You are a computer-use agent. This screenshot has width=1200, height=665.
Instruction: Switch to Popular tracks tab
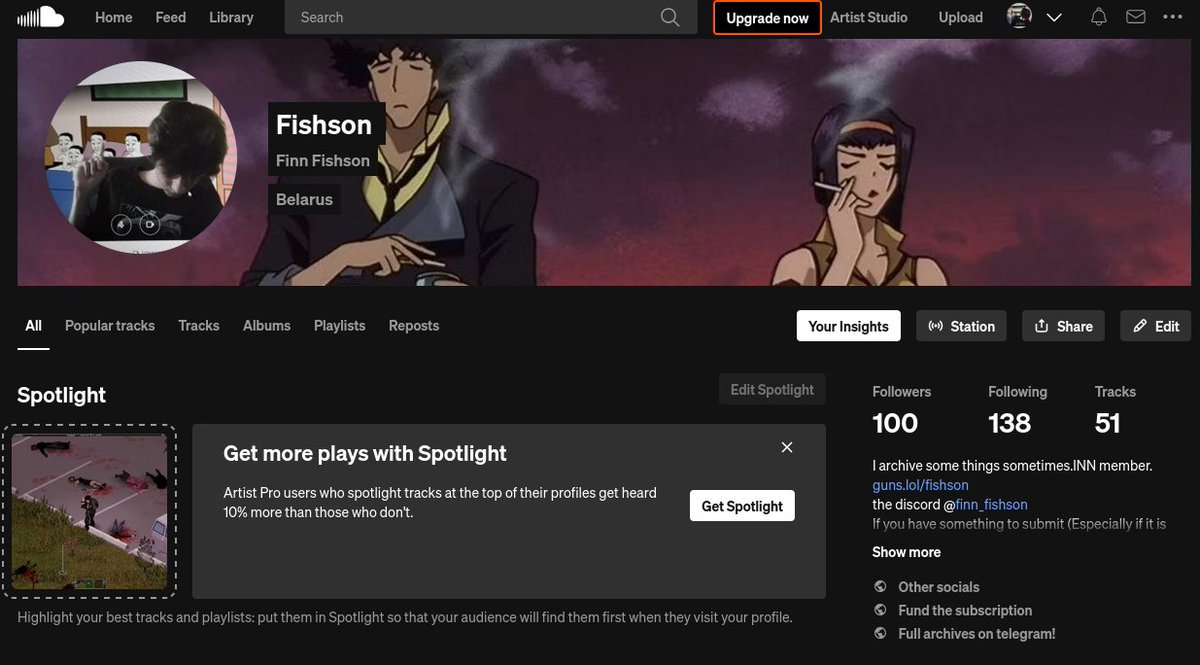[110, 326]
